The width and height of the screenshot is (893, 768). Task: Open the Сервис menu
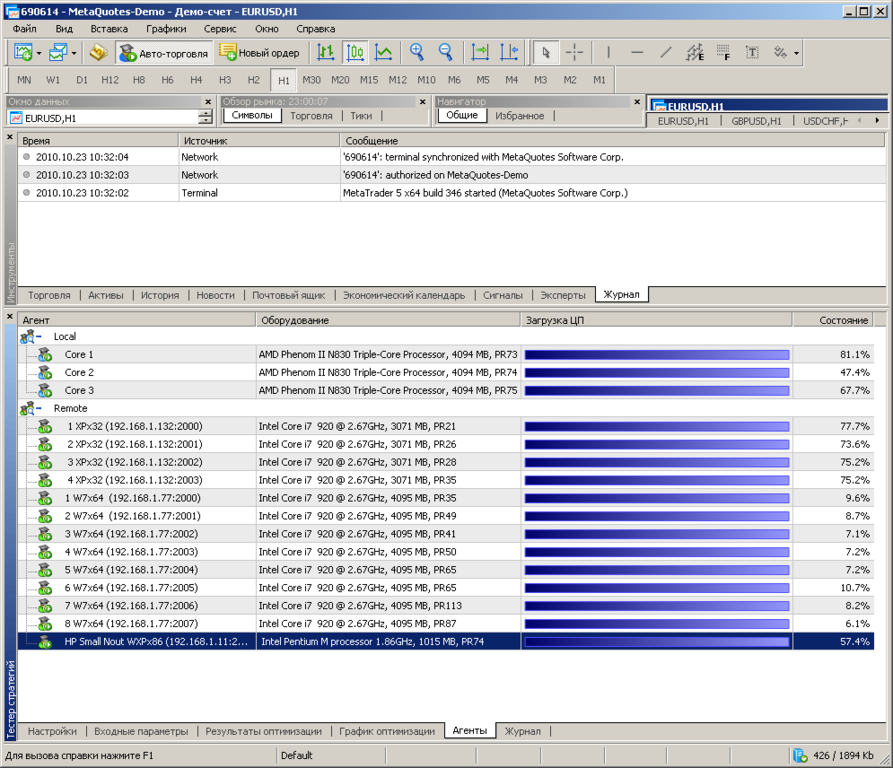click(220, 29)
